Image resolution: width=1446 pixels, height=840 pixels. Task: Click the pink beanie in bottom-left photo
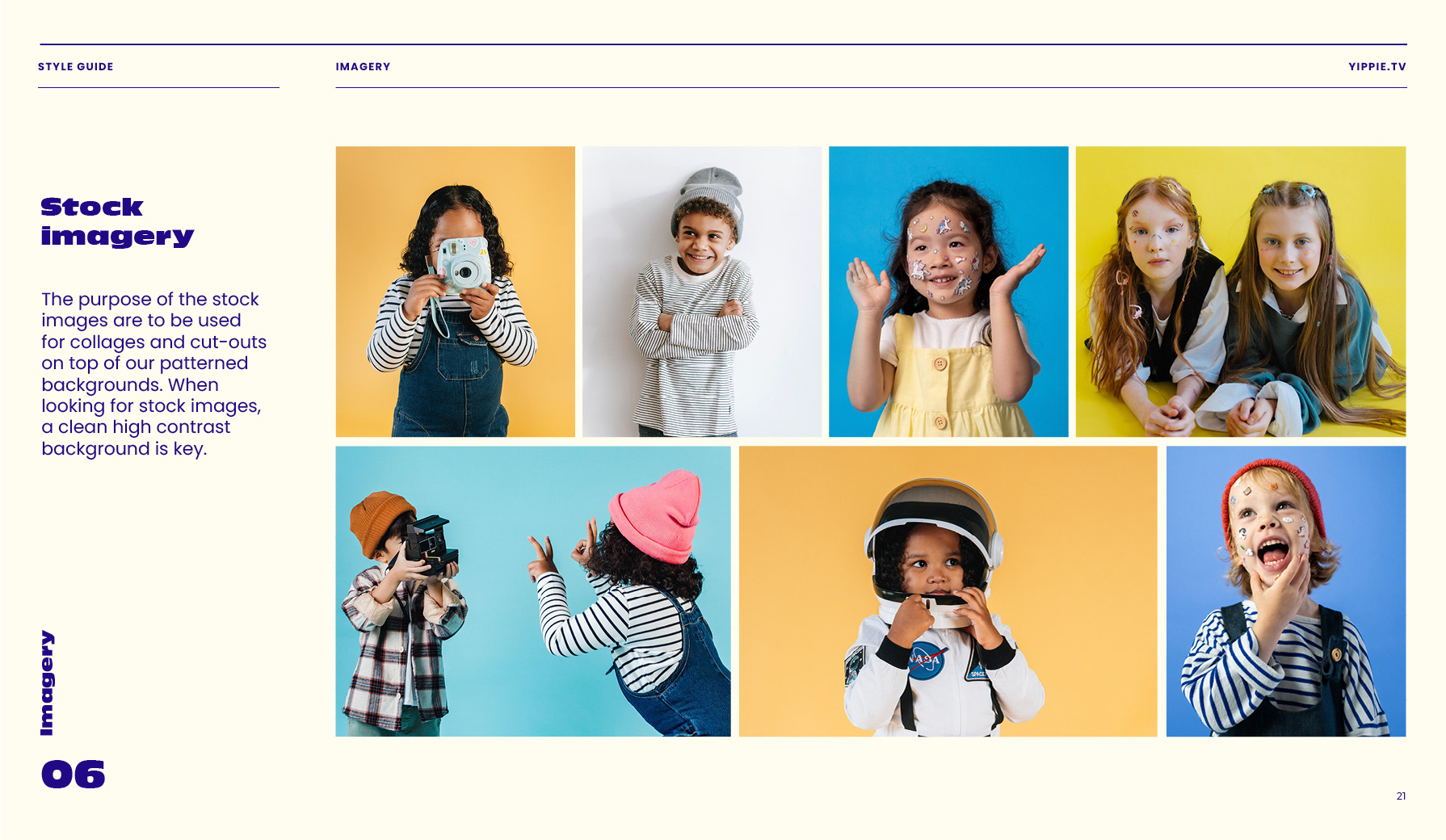tap(657, 516)
